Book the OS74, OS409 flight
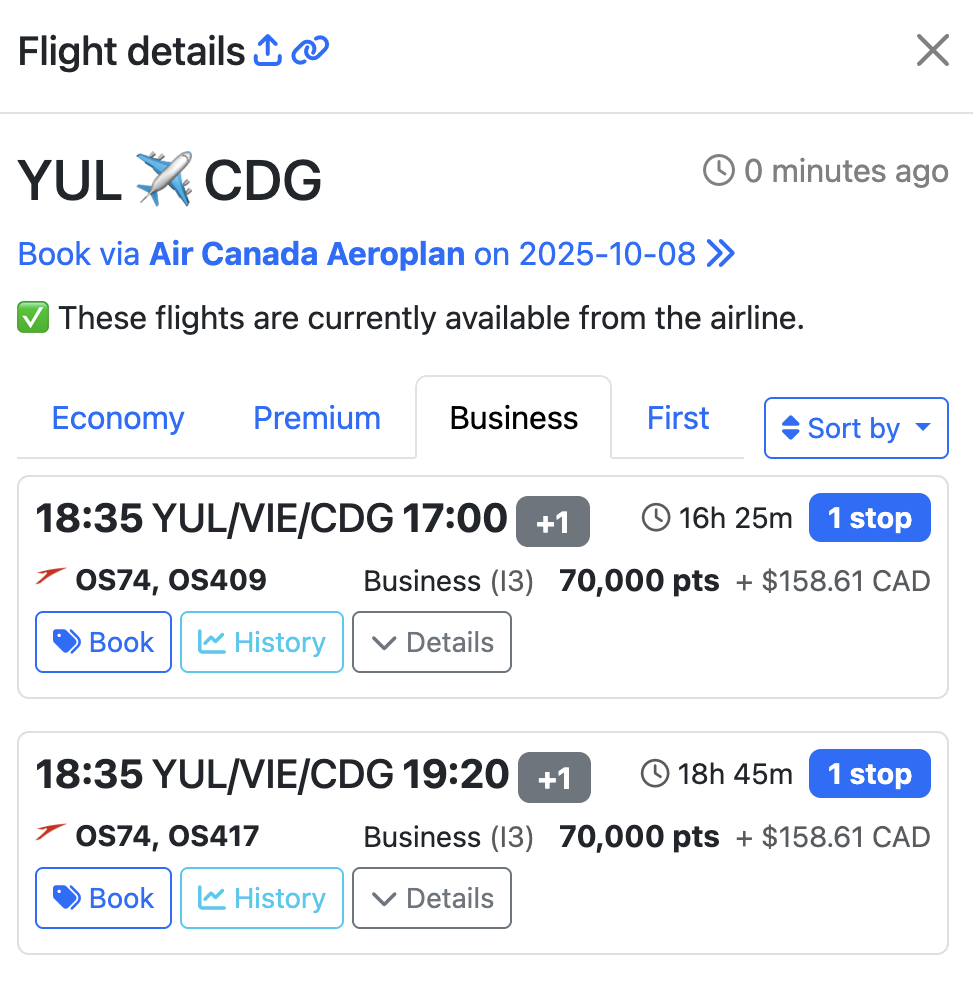973x984 pixels. click(104, 642)
